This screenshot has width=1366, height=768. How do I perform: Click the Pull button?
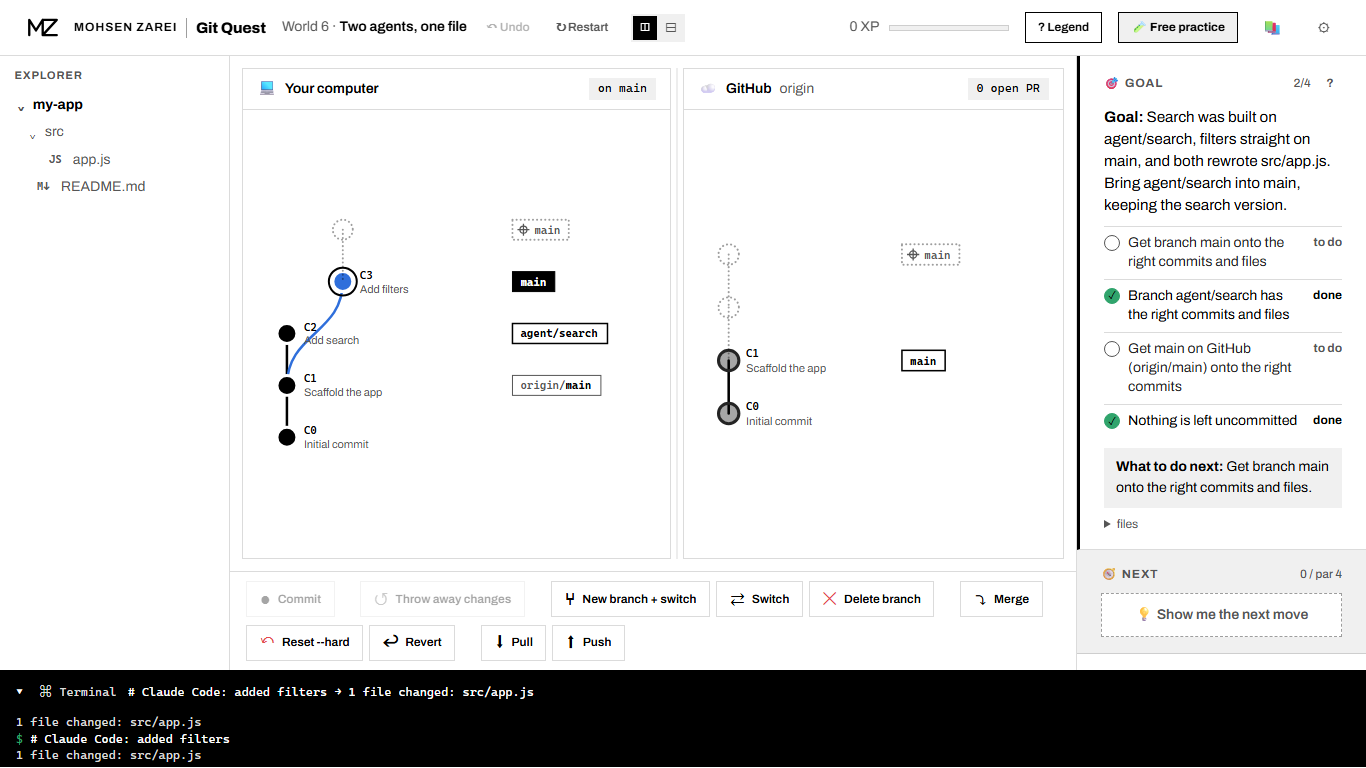pyautogui.click(x=513, y=642)
